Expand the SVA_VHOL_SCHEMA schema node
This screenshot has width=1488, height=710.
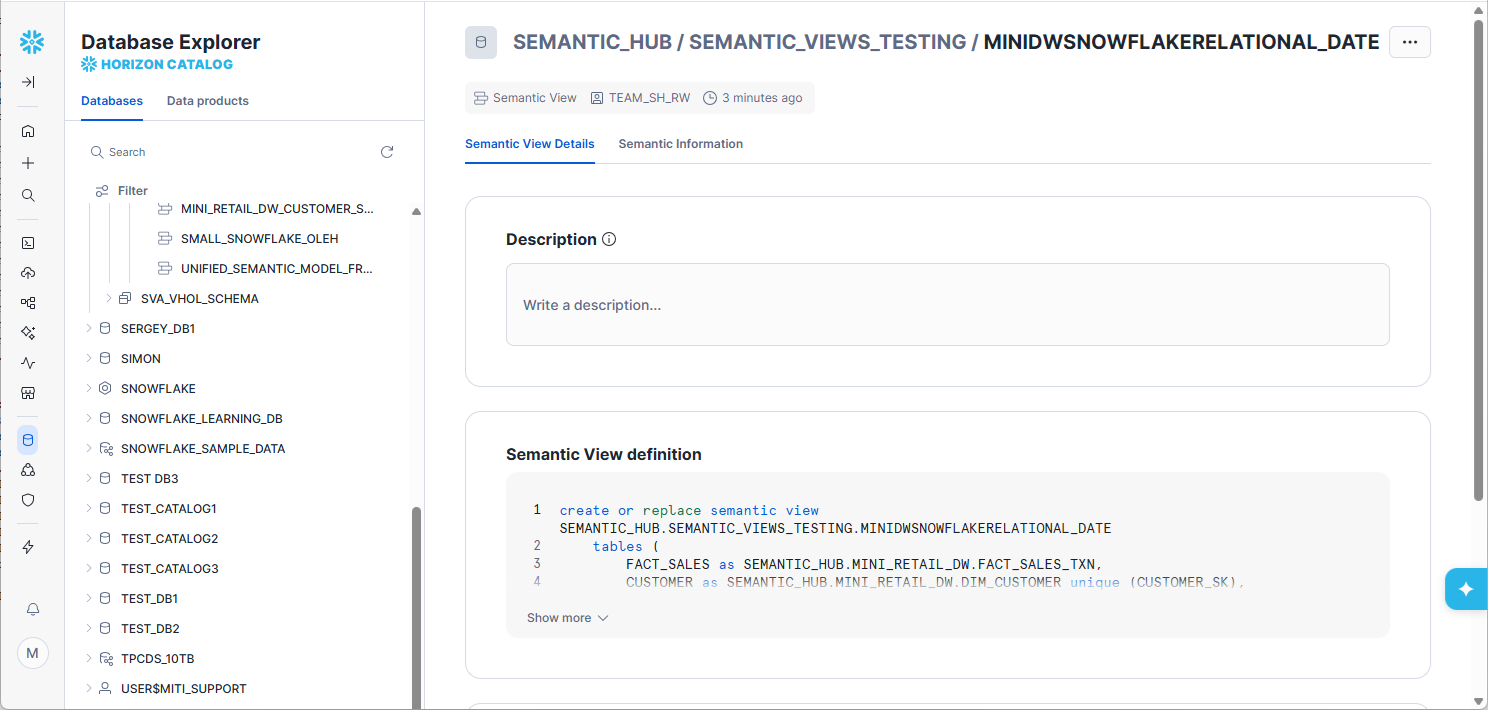click(x=109, y=299)
